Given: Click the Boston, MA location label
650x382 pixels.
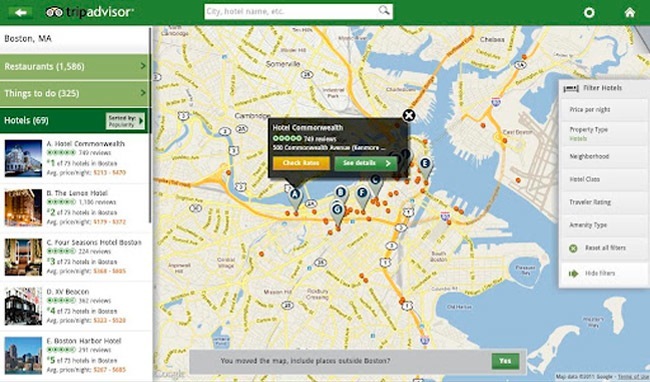Looking at the screenshot, I should coord(28,39).
